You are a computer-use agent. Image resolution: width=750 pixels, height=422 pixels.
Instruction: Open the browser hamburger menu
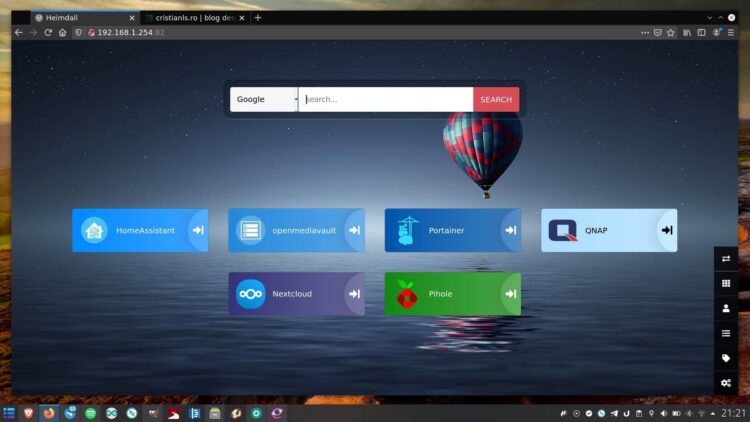tap(731, 33)
